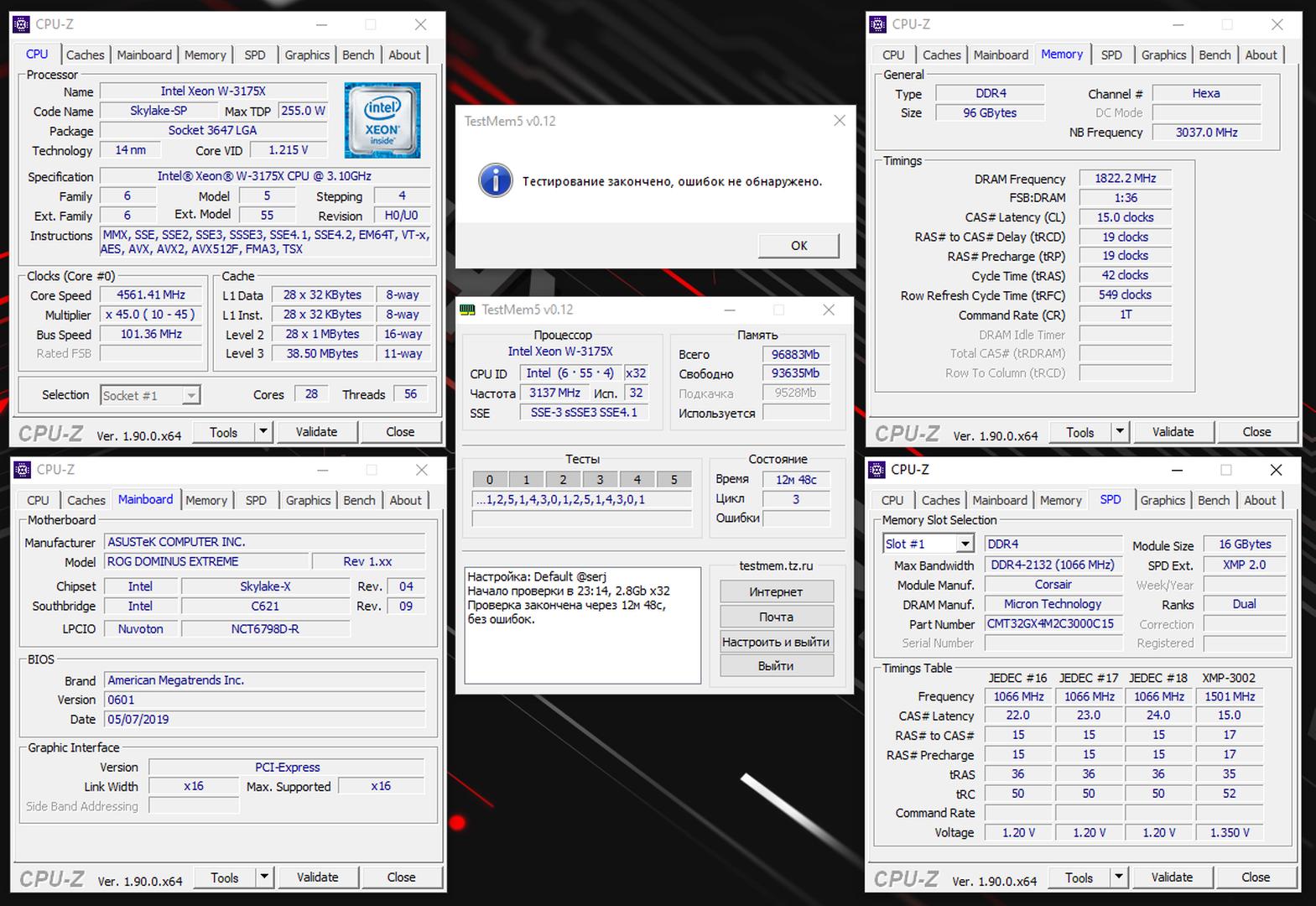Select test indicator 5 in TestMem5 Тесты
Viewport: 1316px width, 906px height.
[674, 480]
